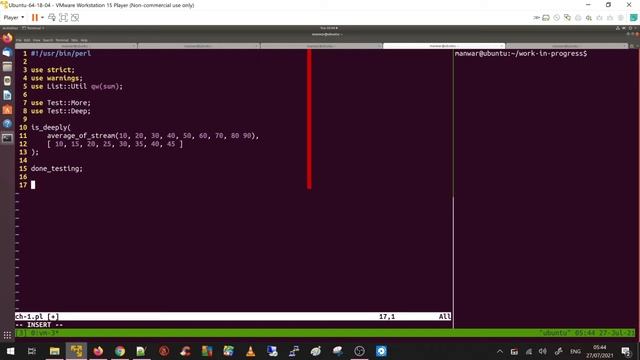Open LibreOffice Writer from the Ubuntu dock
The image size is (640, 360).
click(x=7, y=95)
